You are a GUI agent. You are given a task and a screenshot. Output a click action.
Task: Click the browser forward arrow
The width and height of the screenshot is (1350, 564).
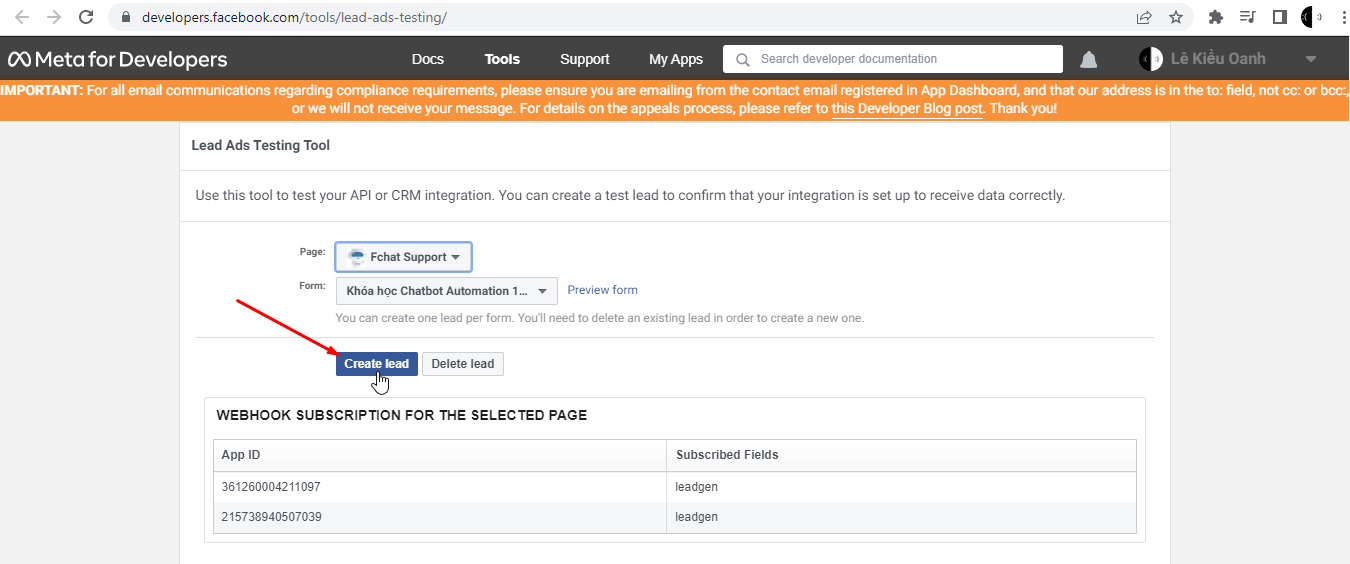(x=54, y=17)
